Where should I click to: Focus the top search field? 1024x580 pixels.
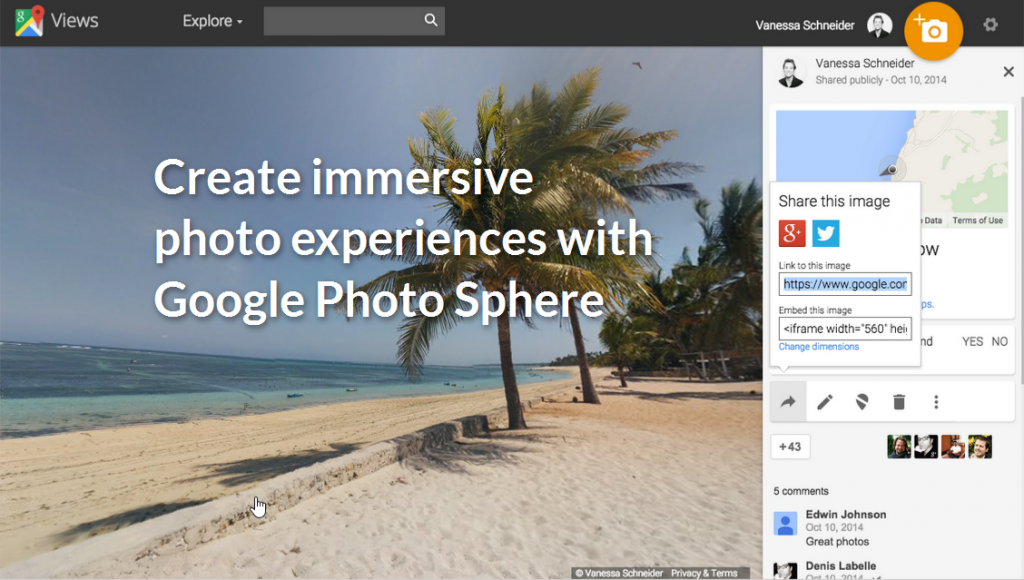click(x=354, y=21)
